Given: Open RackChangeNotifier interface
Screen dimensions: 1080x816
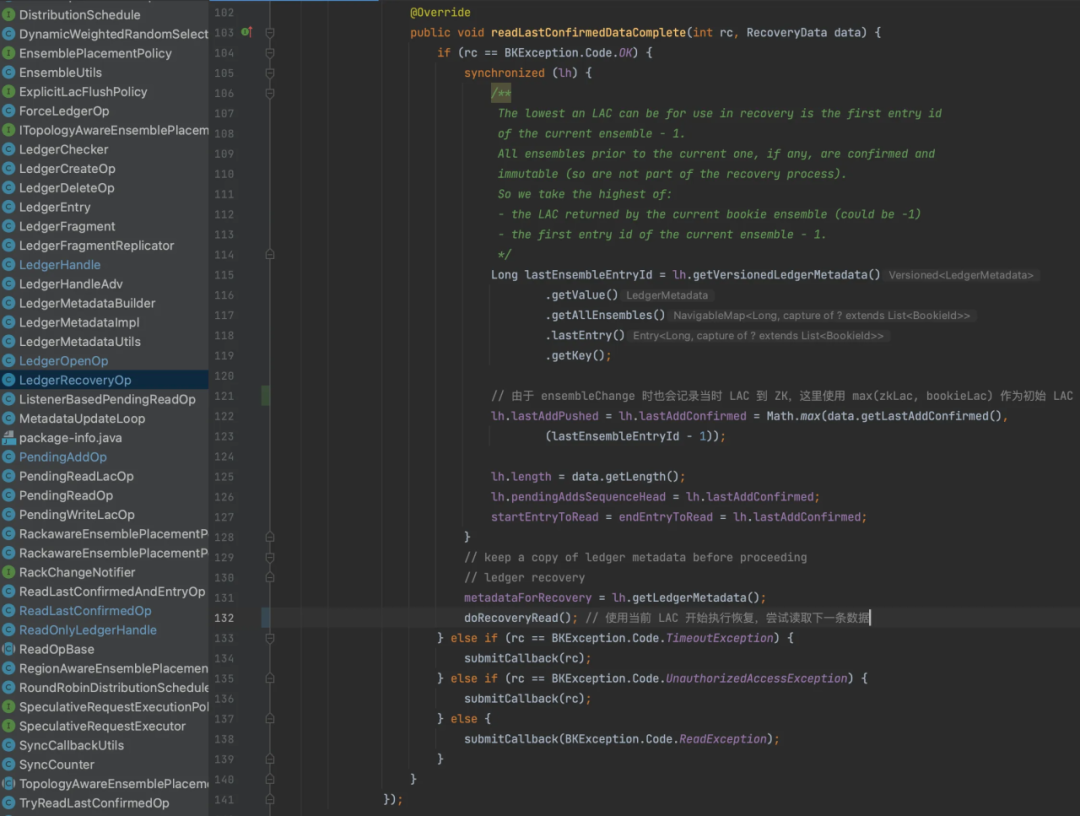Looking at the screenshot, I should click(x=76, y=572).
